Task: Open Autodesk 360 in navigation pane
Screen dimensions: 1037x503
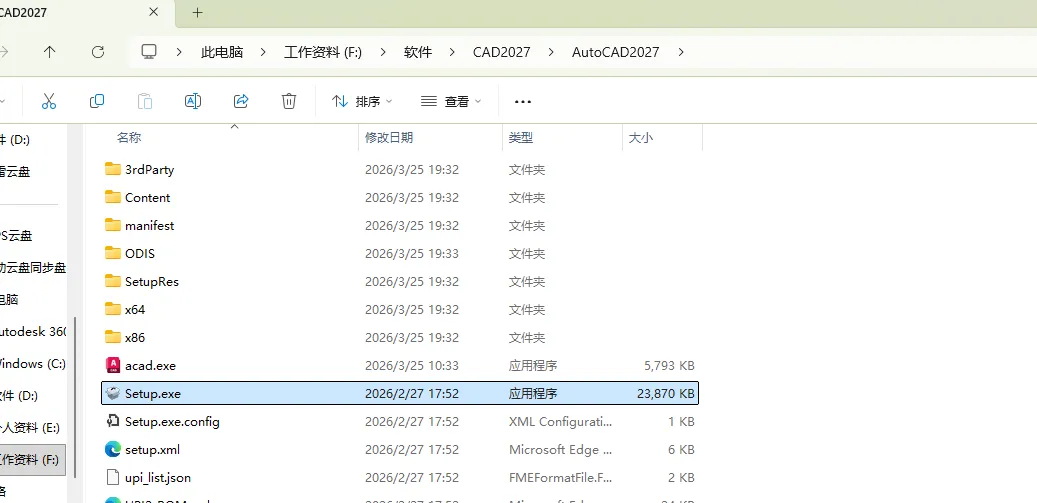Action: pos(33,332)
